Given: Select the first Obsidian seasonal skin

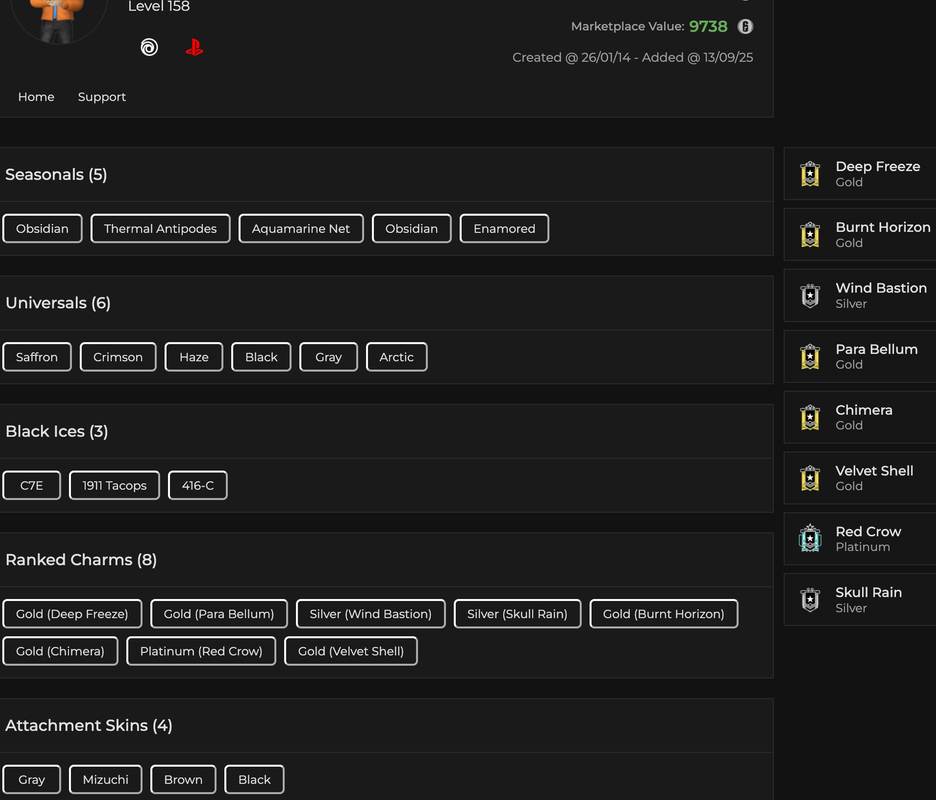Looking at the screenshot, I should click(x=42, y=229).
